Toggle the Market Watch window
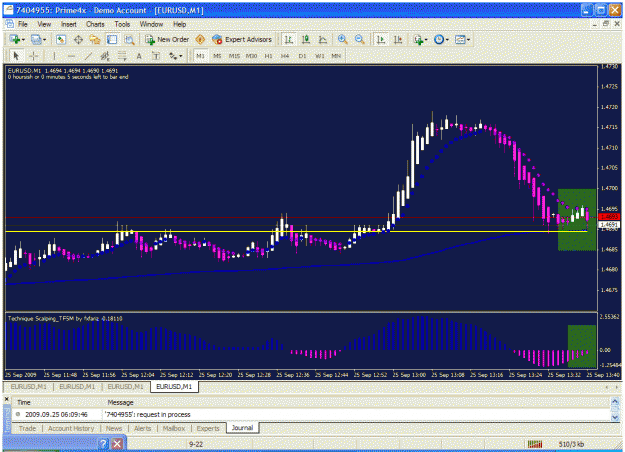 (x=61, y=39)
